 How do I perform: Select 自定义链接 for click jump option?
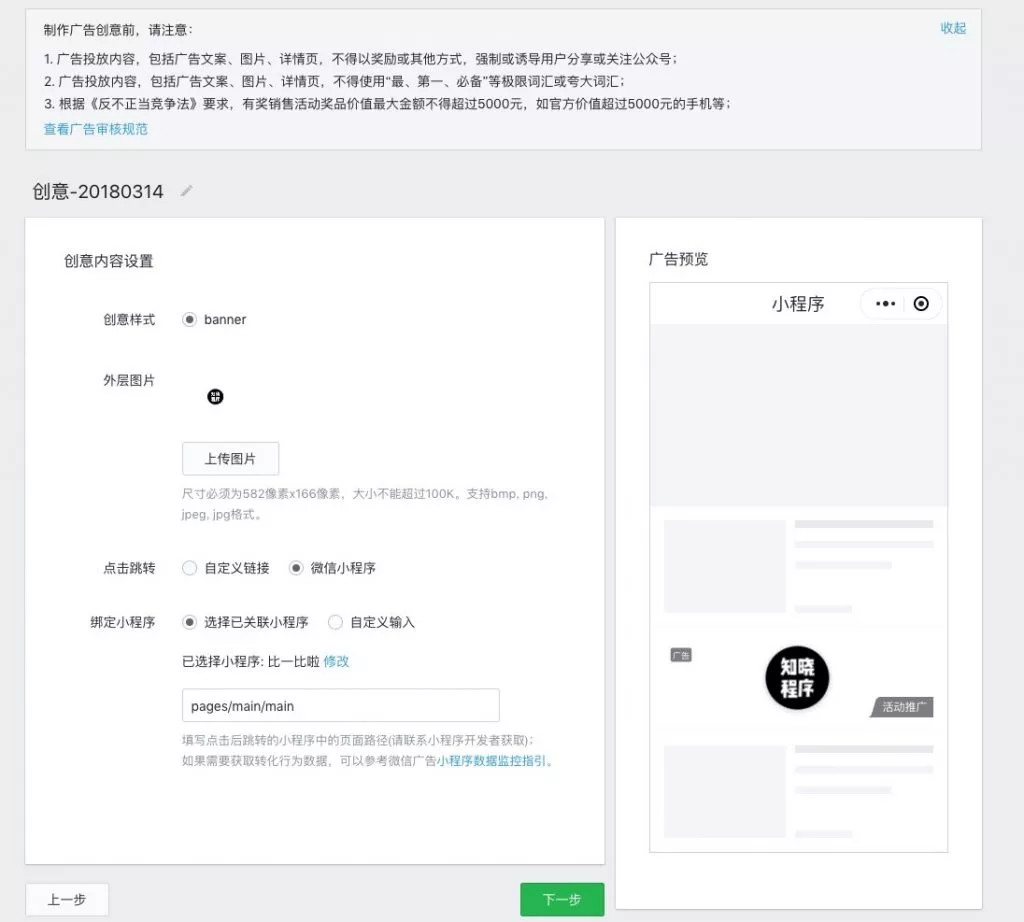[189, 568]
